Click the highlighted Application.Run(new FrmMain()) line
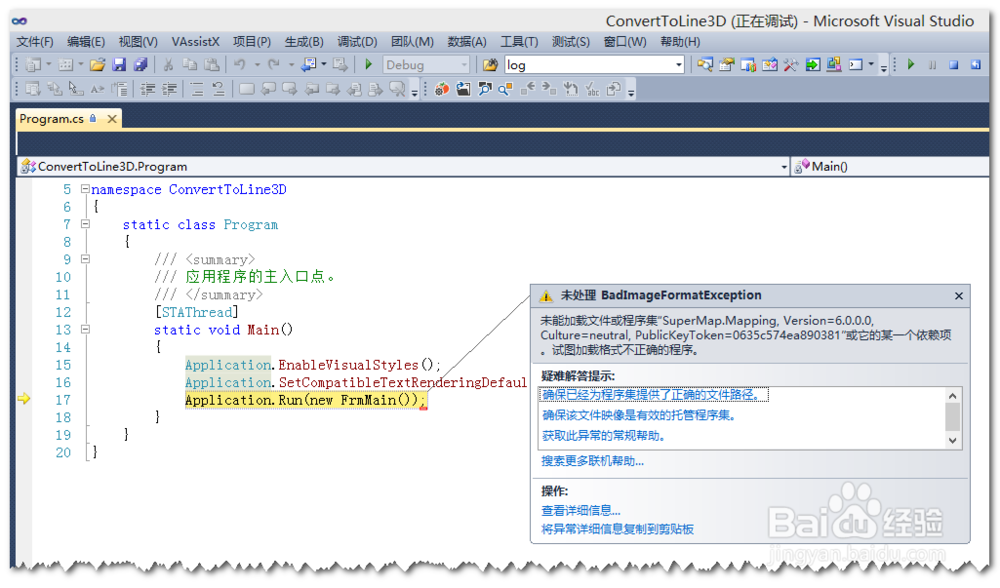Image resolution: width=1000 pixels, height=588 pixels. click(305, 400)
